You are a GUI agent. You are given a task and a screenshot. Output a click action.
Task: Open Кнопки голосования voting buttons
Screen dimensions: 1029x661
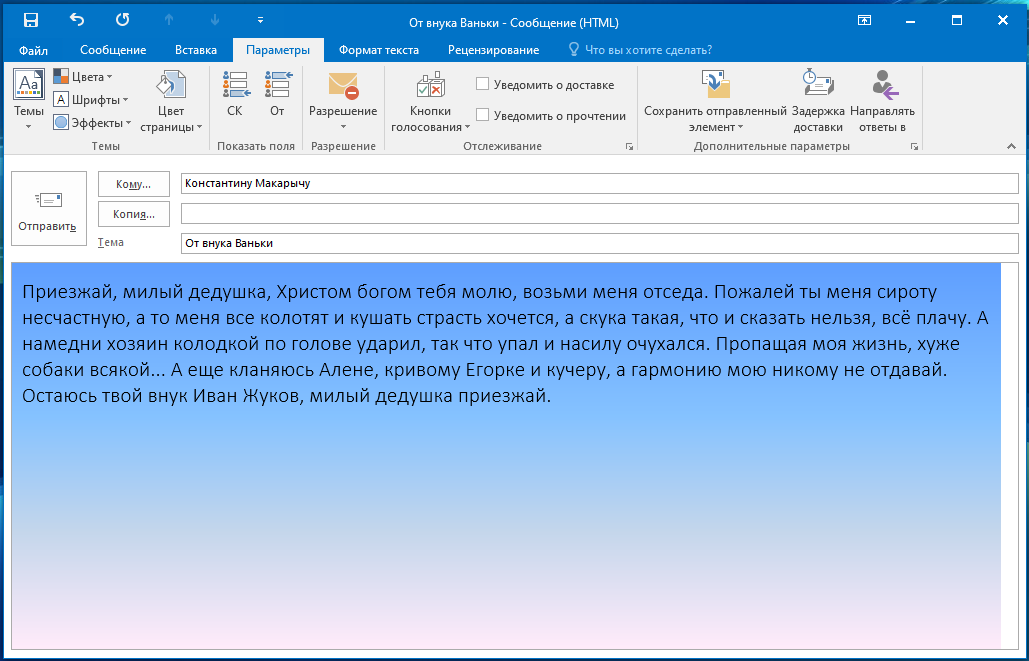pyautogui.click(x=430, y=100)
